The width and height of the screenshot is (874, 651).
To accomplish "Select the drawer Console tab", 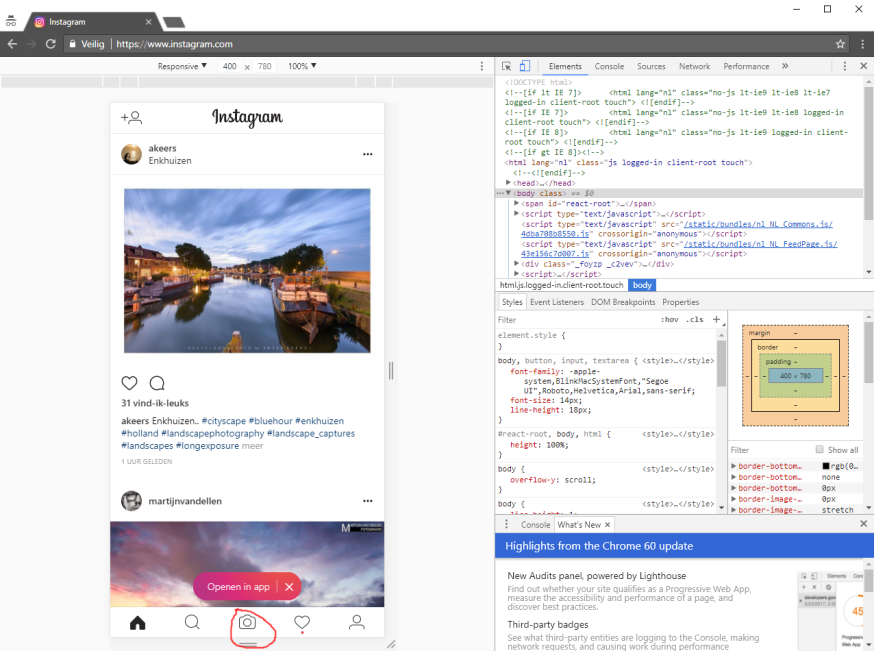I will pyautogui.click(x=535, y=524).
